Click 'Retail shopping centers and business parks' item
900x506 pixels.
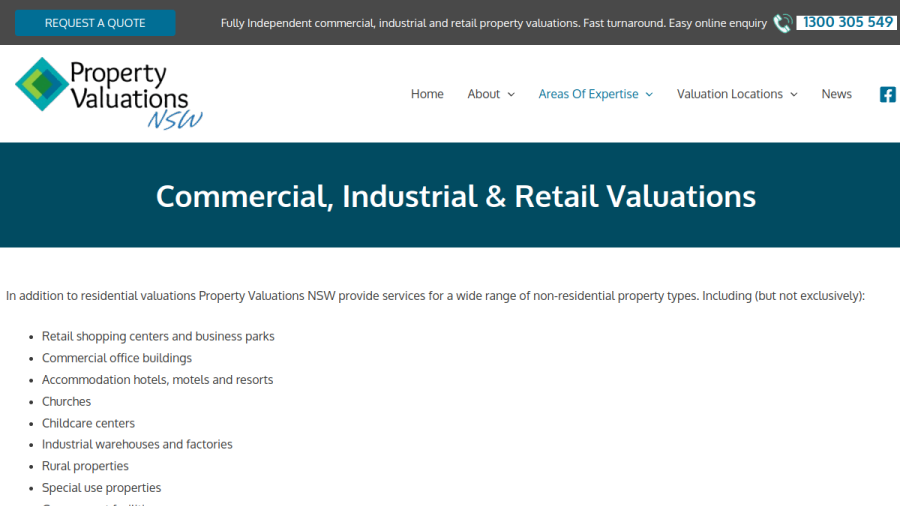click(158, 336)
